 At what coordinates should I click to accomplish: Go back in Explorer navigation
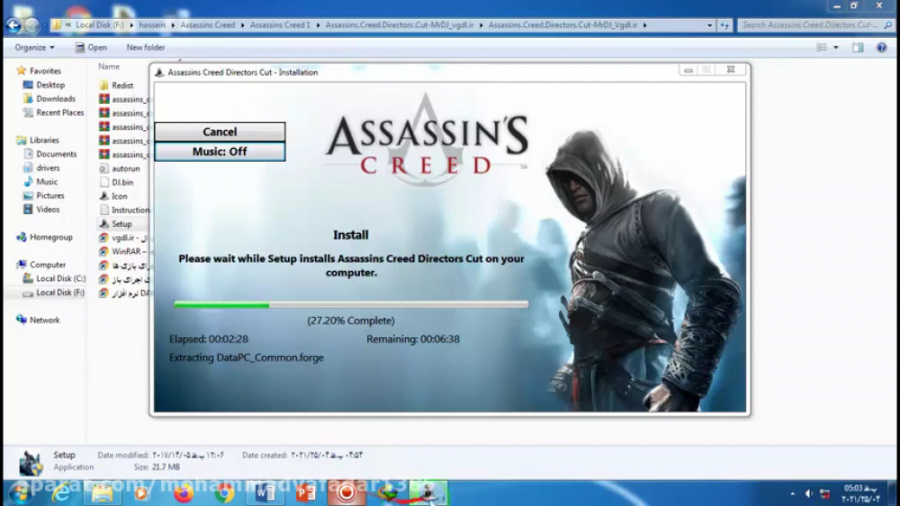coord(13,25)
